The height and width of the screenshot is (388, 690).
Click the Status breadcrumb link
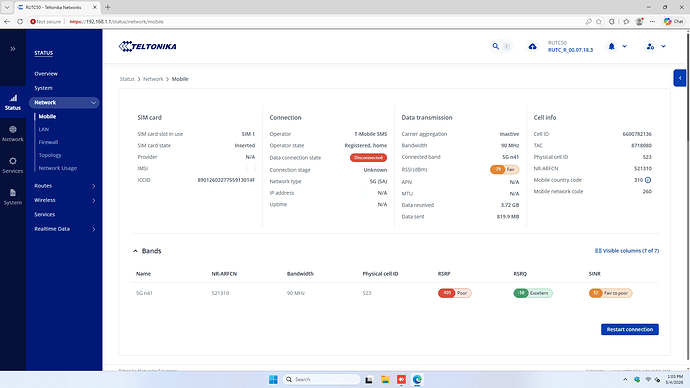coord(127,79)
